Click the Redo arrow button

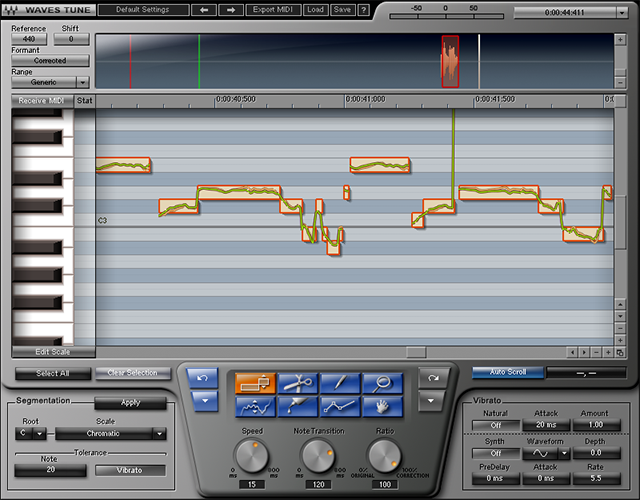click(433, 378)
